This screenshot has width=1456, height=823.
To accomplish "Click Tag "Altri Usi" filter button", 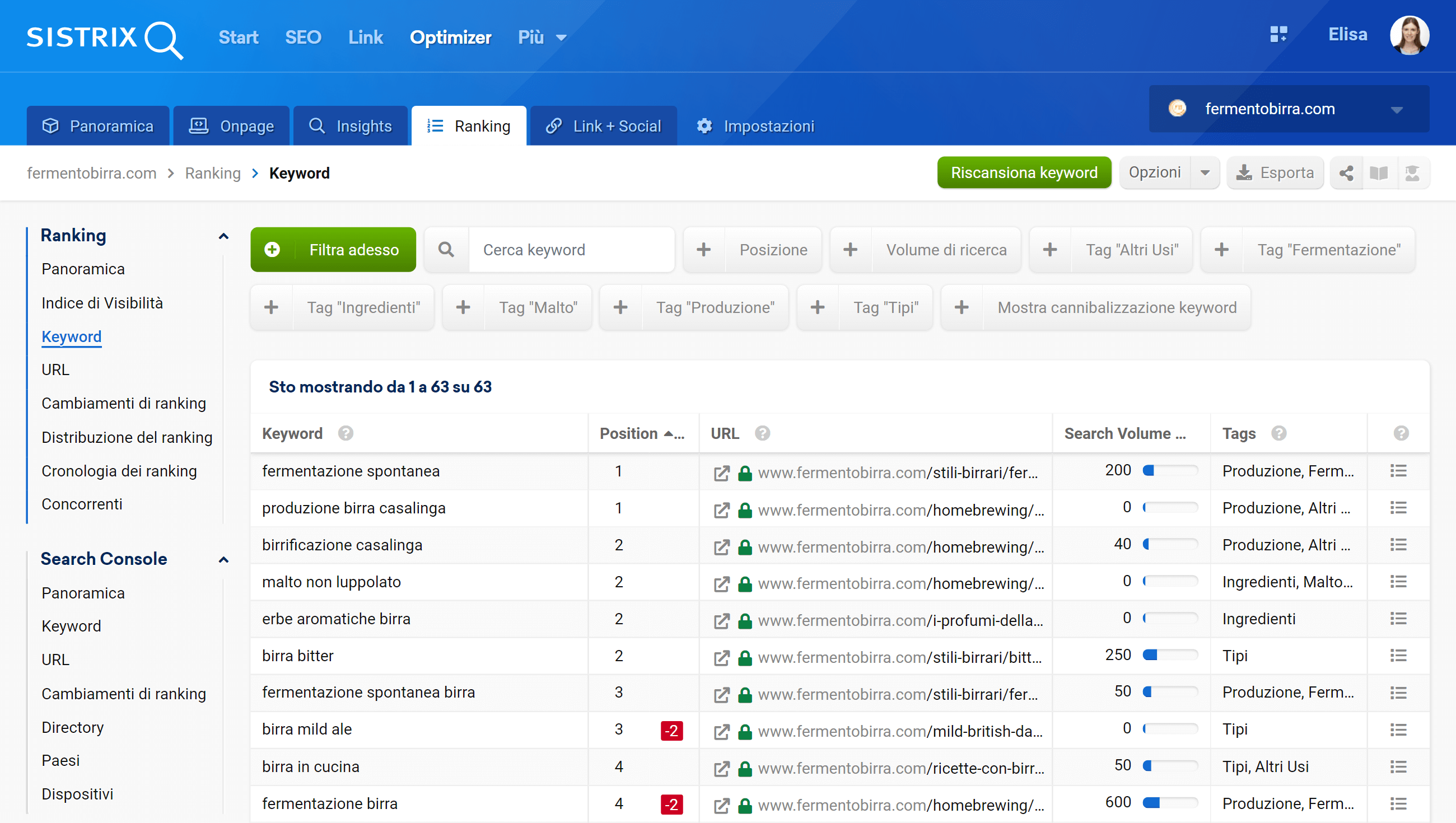I will pos(1110,250).
